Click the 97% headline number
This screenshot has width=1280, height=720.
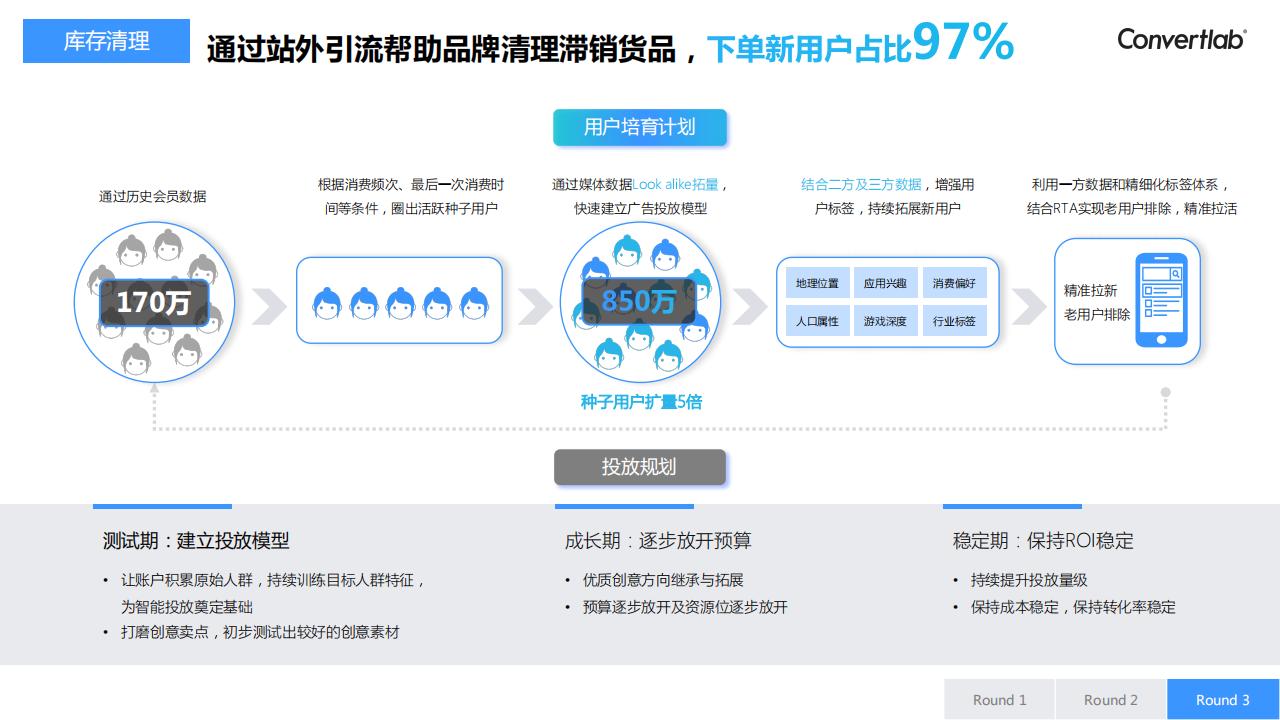(963, 43)
